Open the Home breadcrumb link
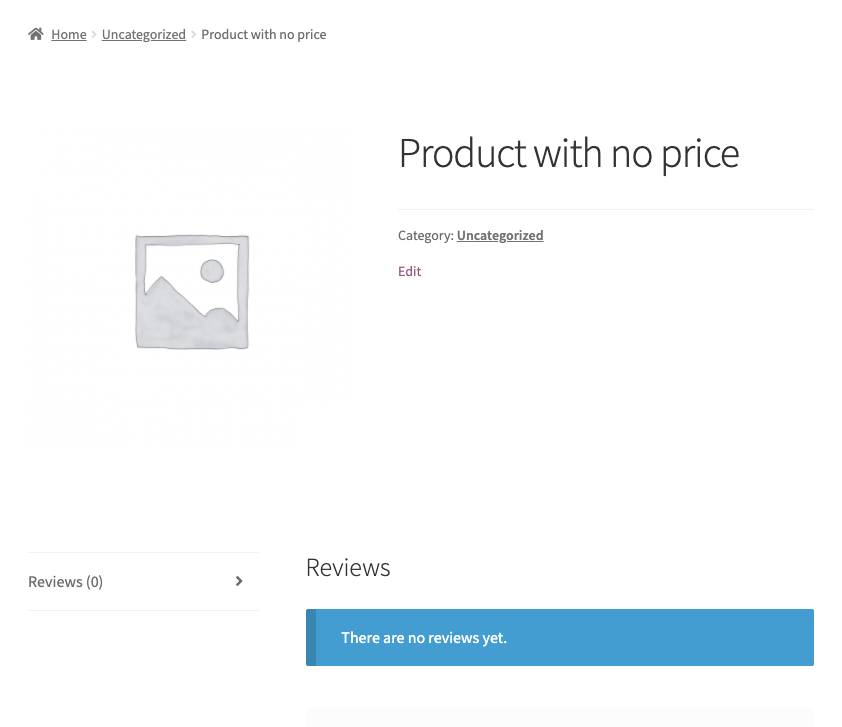 [x=68, y=34]
